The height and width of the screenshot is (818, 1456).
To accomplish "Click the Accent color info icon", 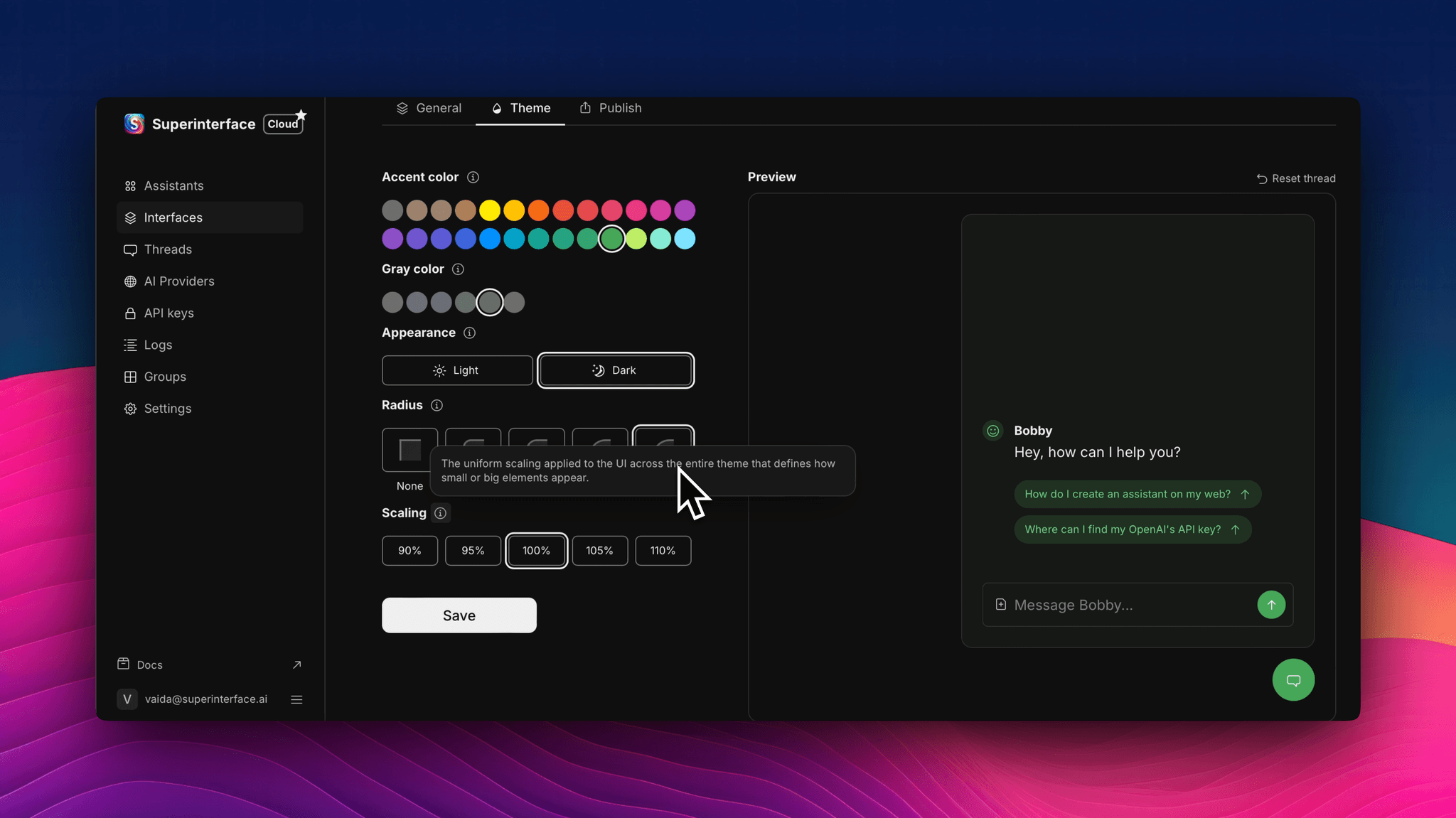I will (473, 177).
